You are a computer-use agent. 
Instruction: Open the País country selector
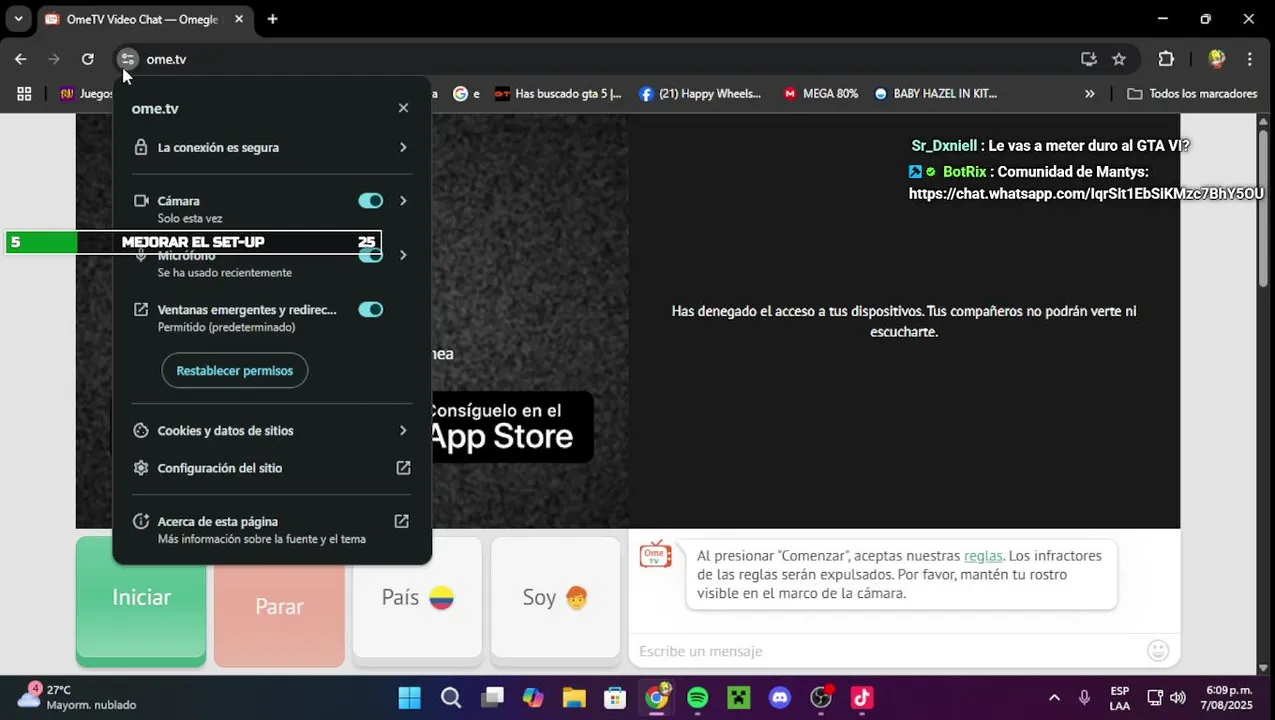click(417, 600)
